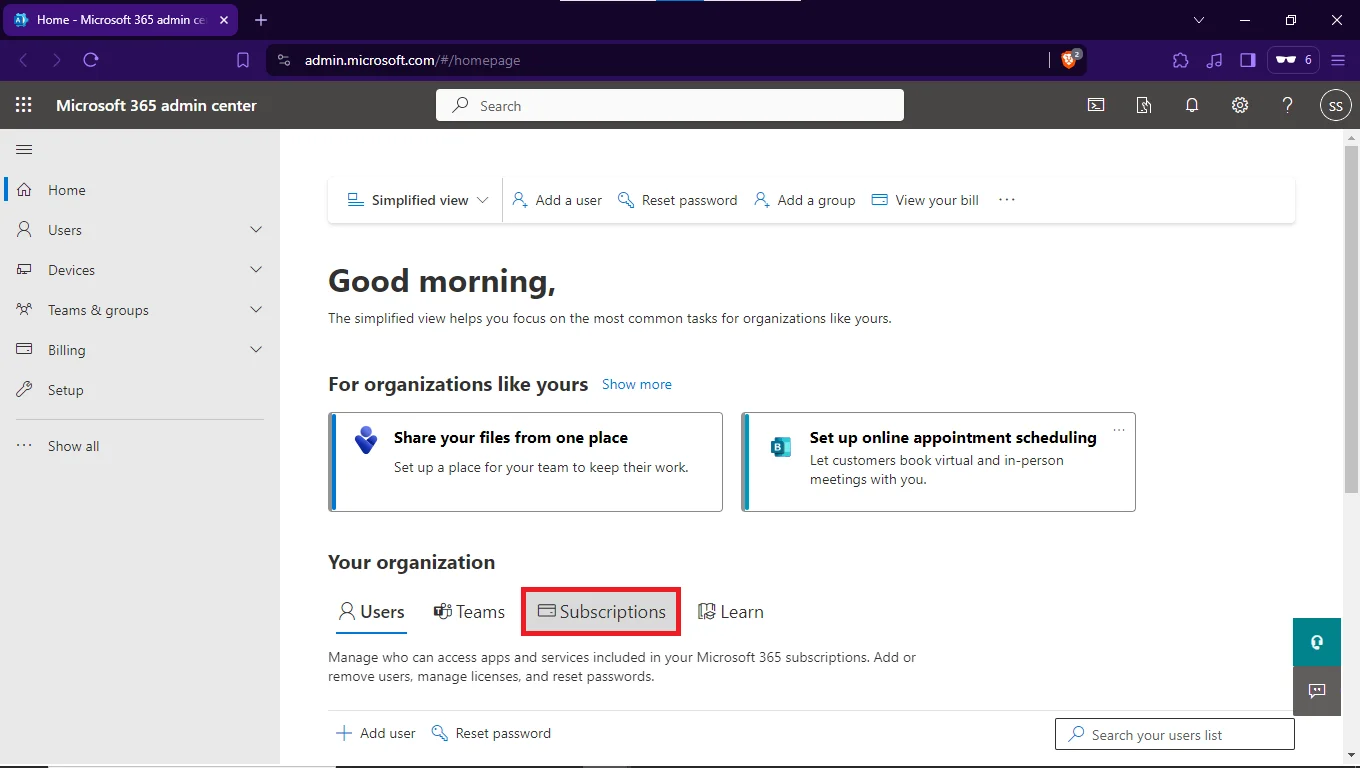The image size is (1360, 768).
Task: Open Share your files from one place card
Action: pos(526,462)
